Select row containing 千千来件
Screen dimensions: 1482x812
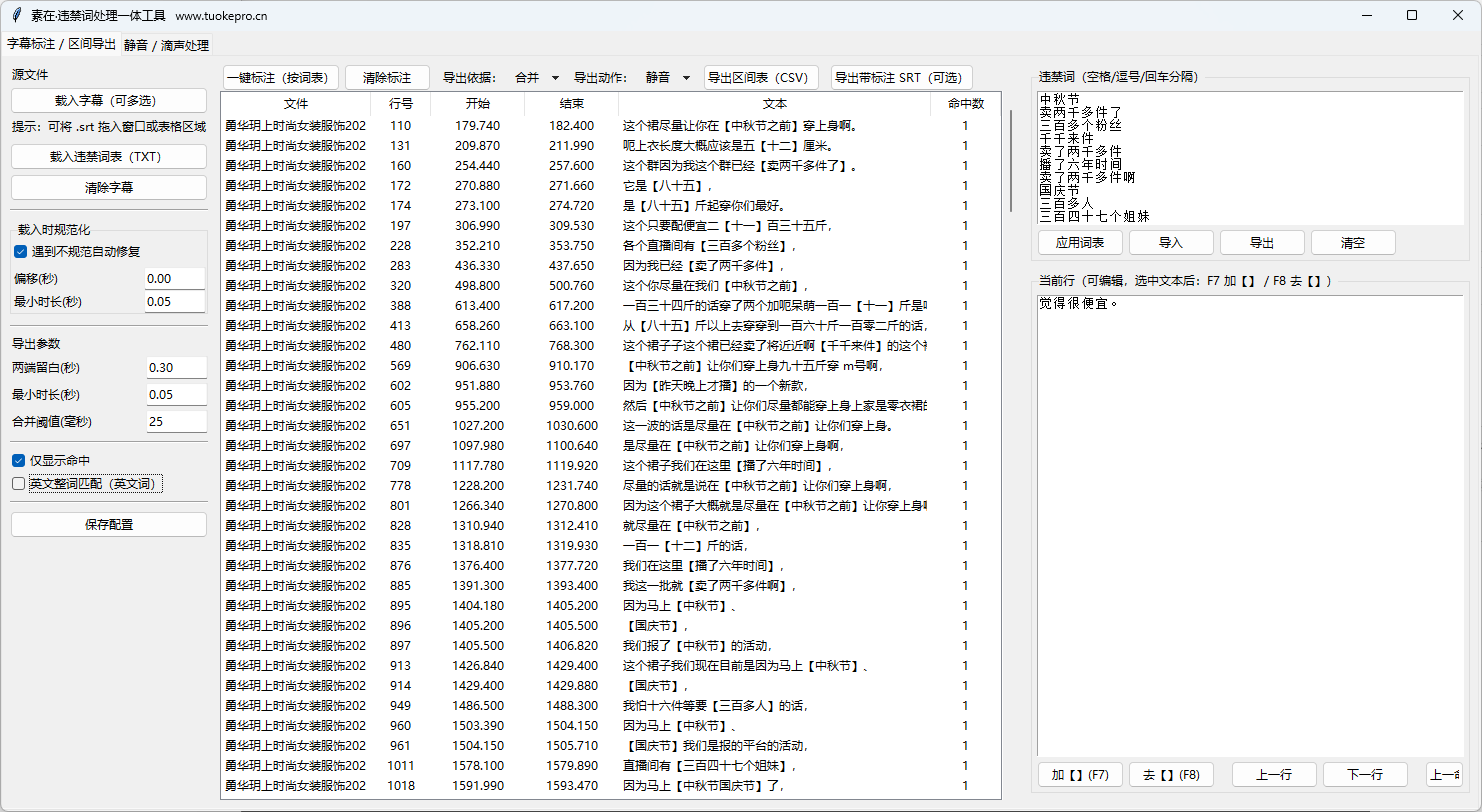pyautogui.click(x=611, y=346)
